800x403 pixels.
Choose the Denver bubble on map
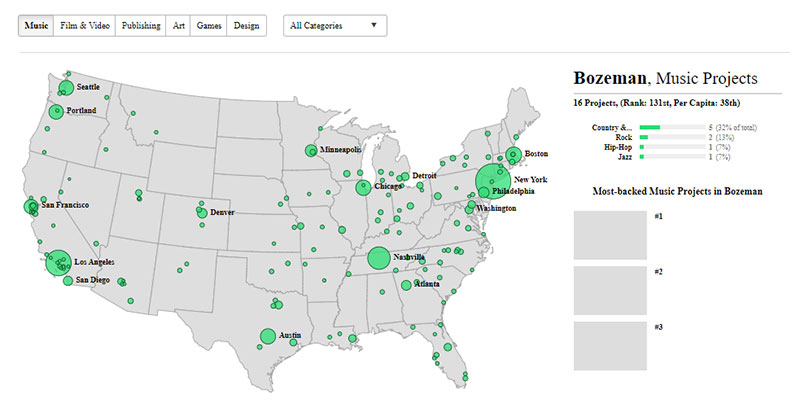(x=202, y=213)
